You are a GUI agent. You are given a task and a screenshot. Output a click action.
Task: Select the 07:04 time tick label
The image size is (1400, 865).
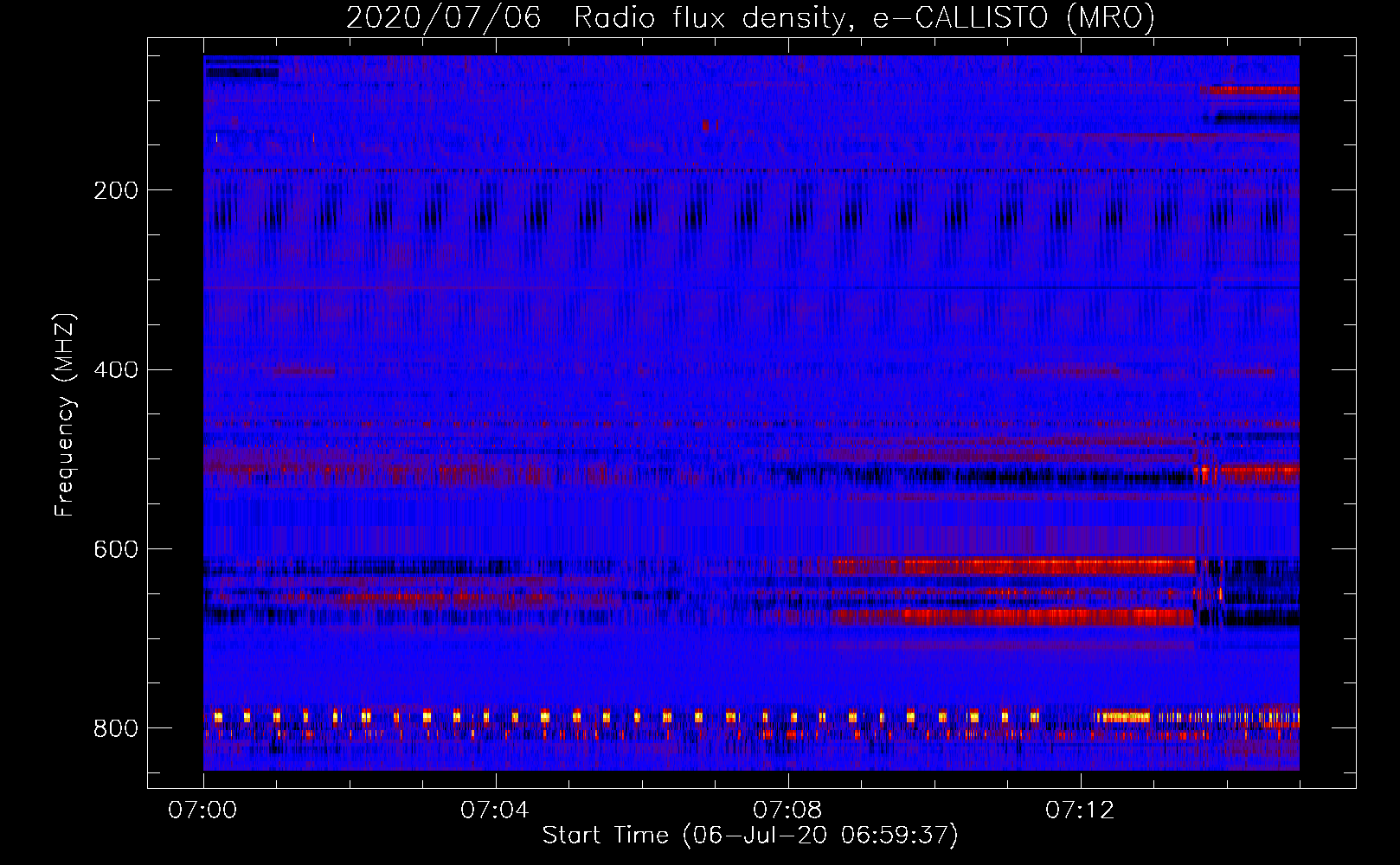click(495, 811)
